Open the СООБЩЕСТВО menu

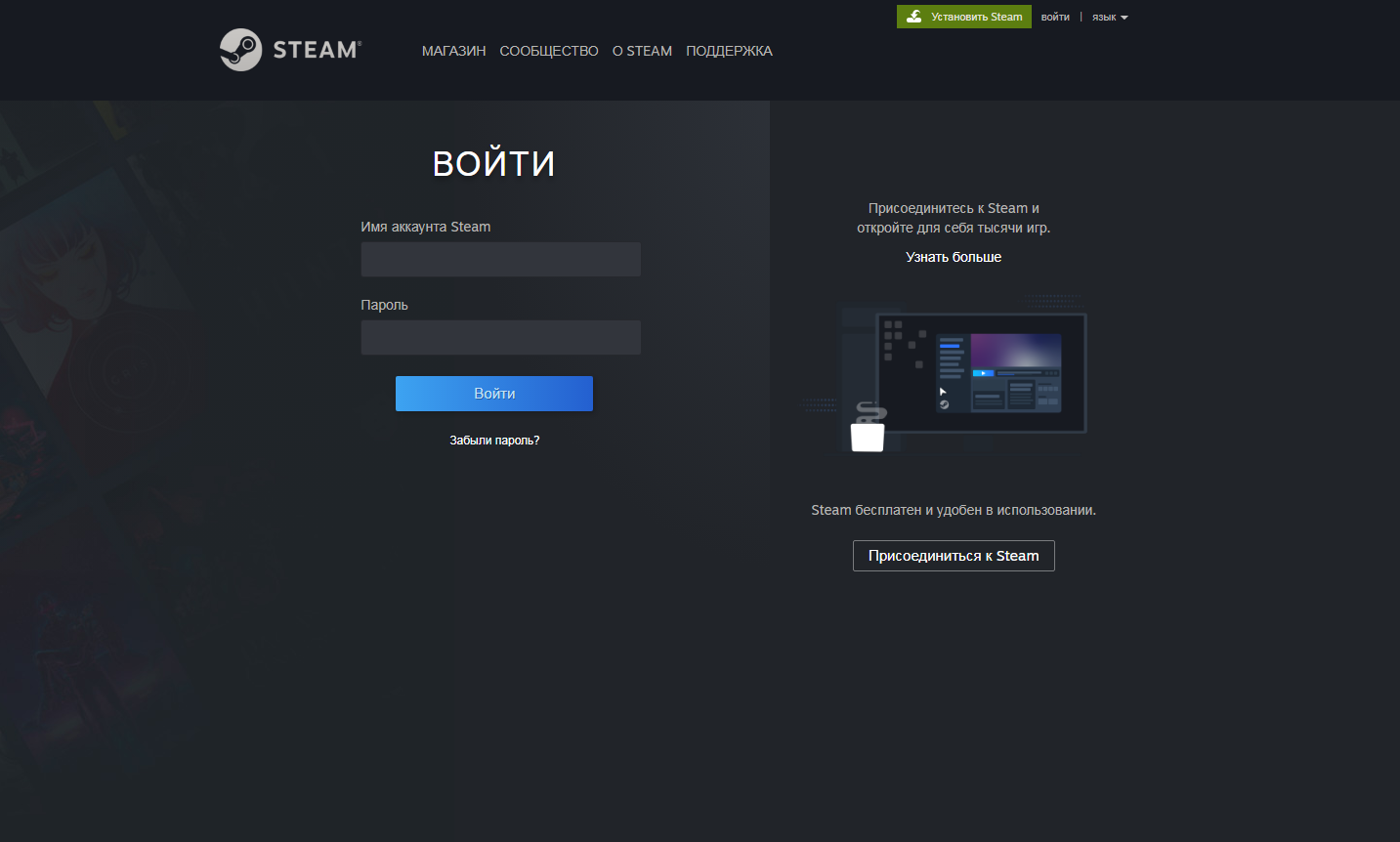(549, 51)
